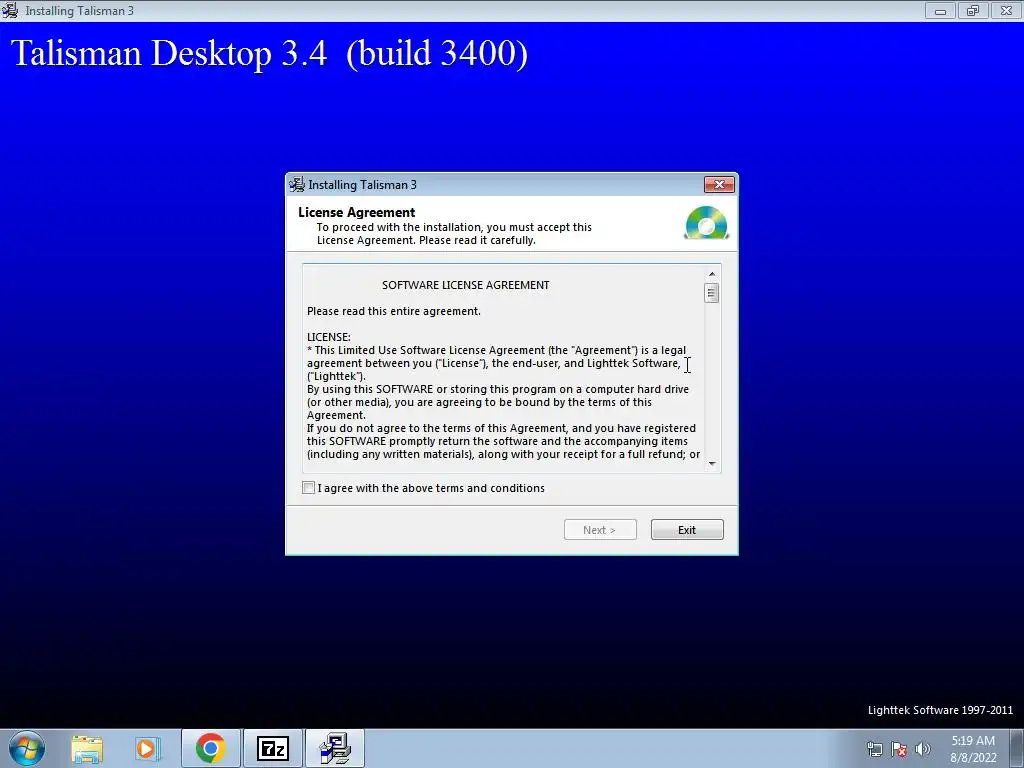Click the installer icon in the dialog title bar
Screen dimensions: 1024x768
tap(297, 185)
